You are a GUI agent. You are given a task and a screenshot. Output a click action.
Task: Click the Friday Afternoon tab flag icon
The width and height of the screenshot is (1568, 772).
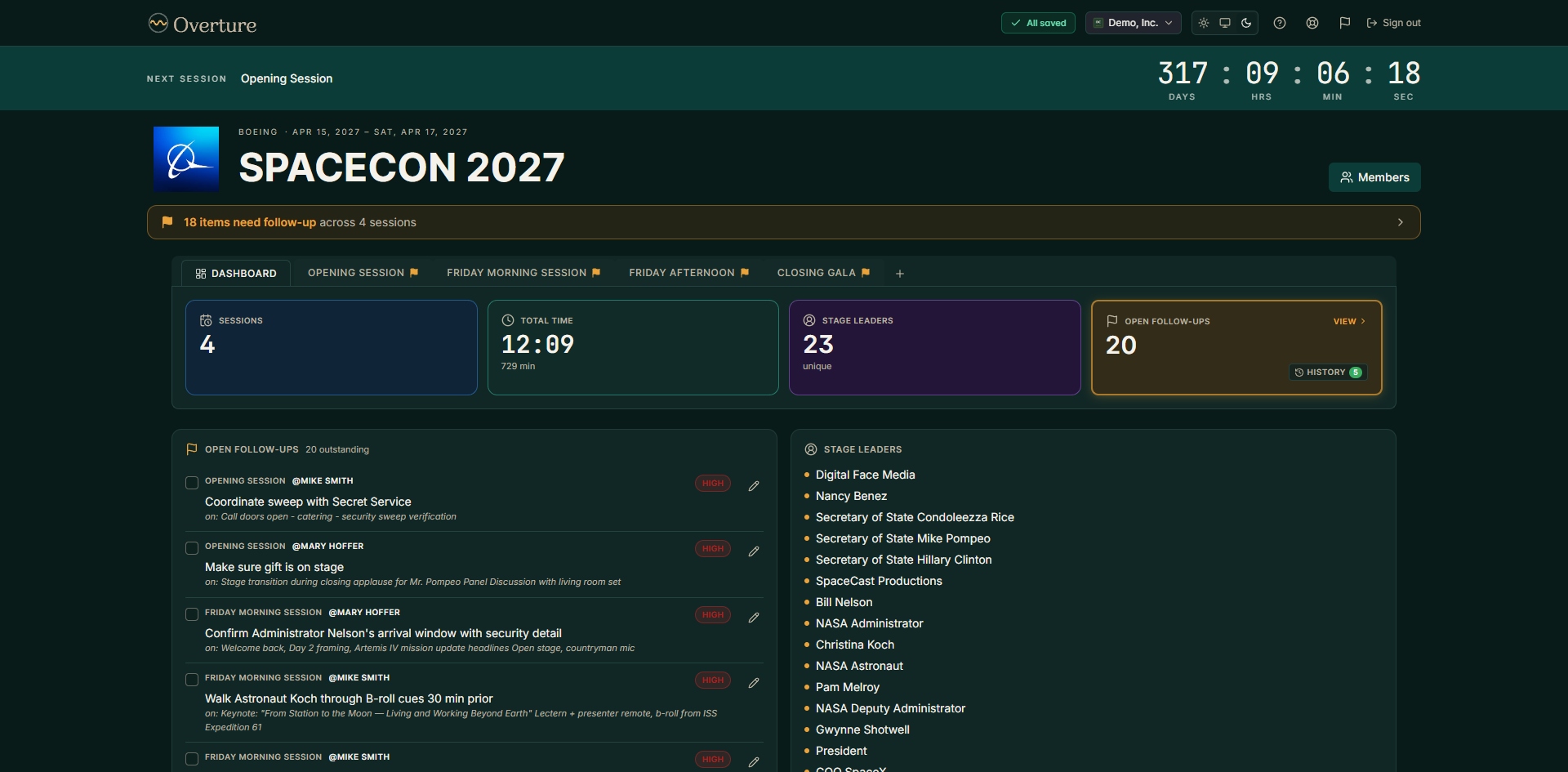tap(745, 273)
